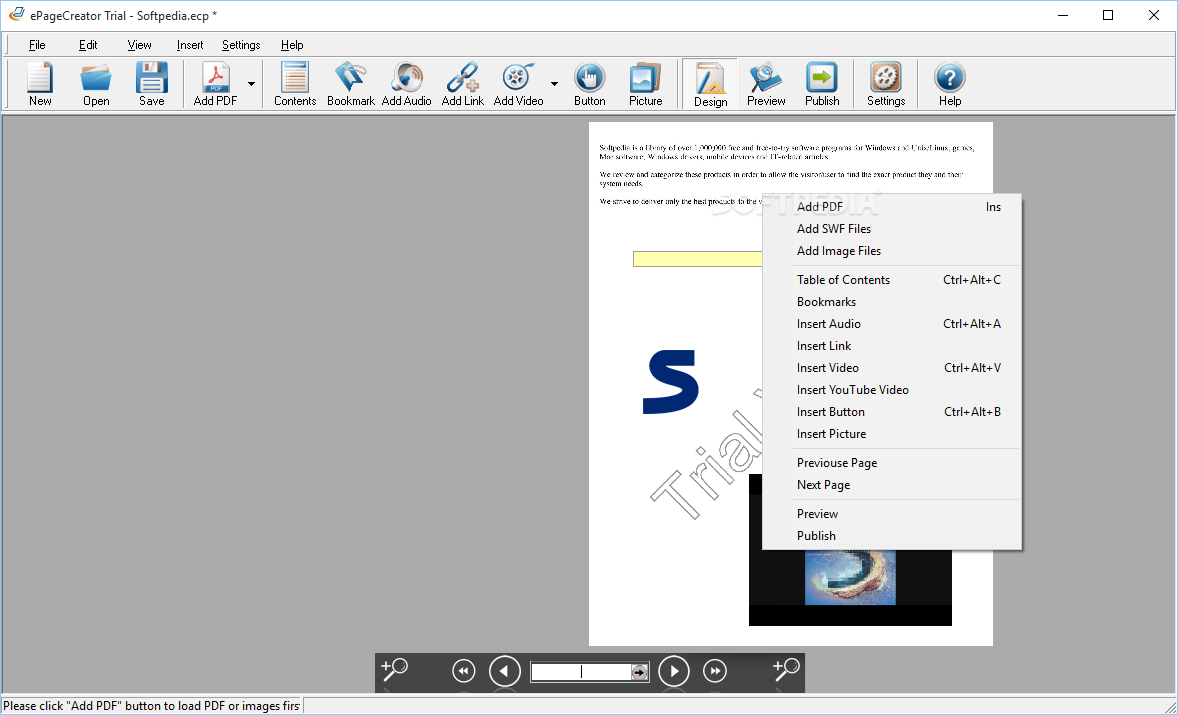Jump to last page with fast-forward button
The height and width of the screenshot is (715, 1178).
point(715,671)
